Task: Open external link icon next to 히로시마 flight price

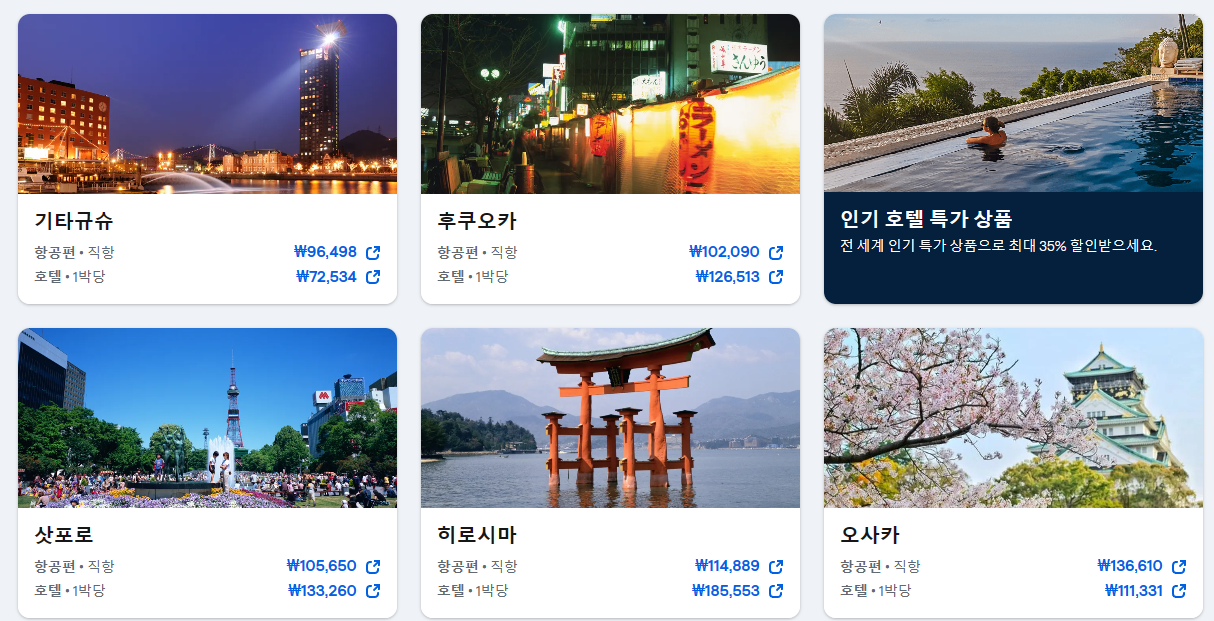Action: click(776, 565)
